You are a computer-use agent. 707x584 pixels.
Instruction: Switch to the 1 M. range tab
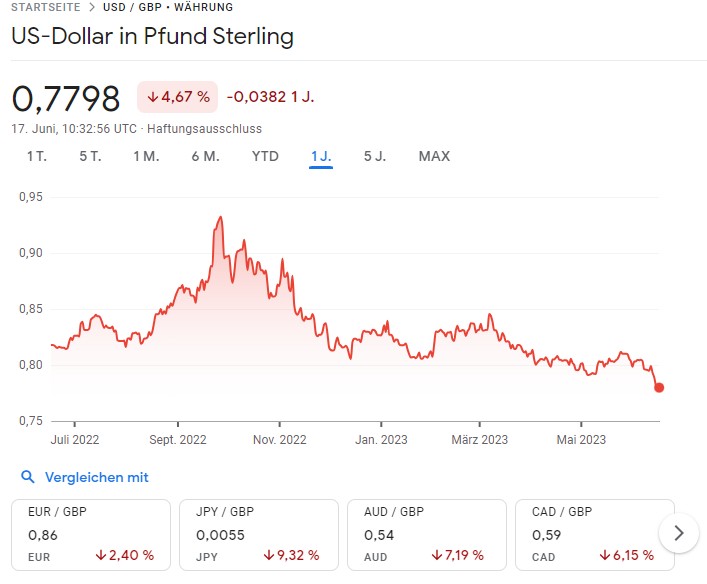coord(146,156)
